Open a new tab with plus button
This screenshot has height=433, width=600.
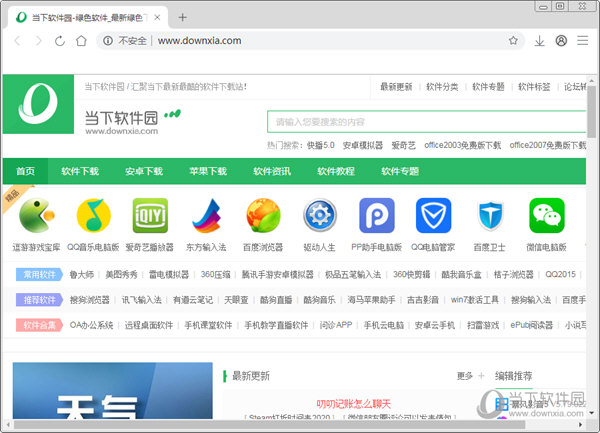coord(183,18)
